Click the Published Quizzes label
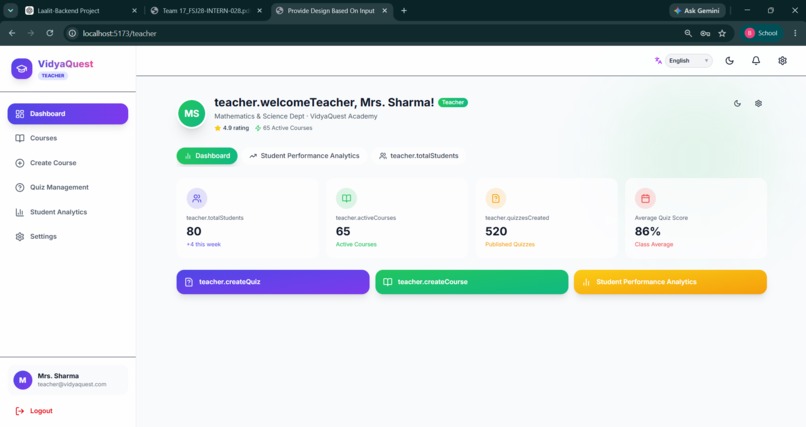The image size is (806, 427). click(x=510, y=244)
